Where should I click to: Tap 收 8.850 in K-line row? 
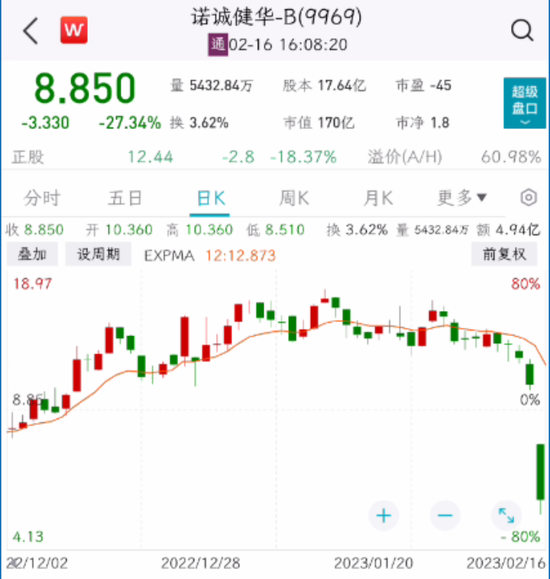pos(35,230)
